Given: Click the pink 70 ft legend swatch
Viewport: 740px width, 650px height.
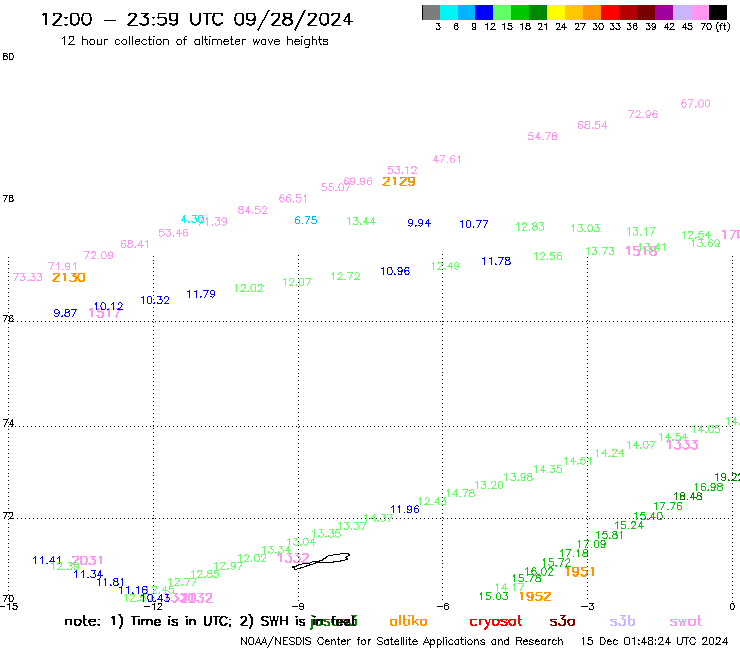Looking at the screenshot, I should (x=699, y=12).
